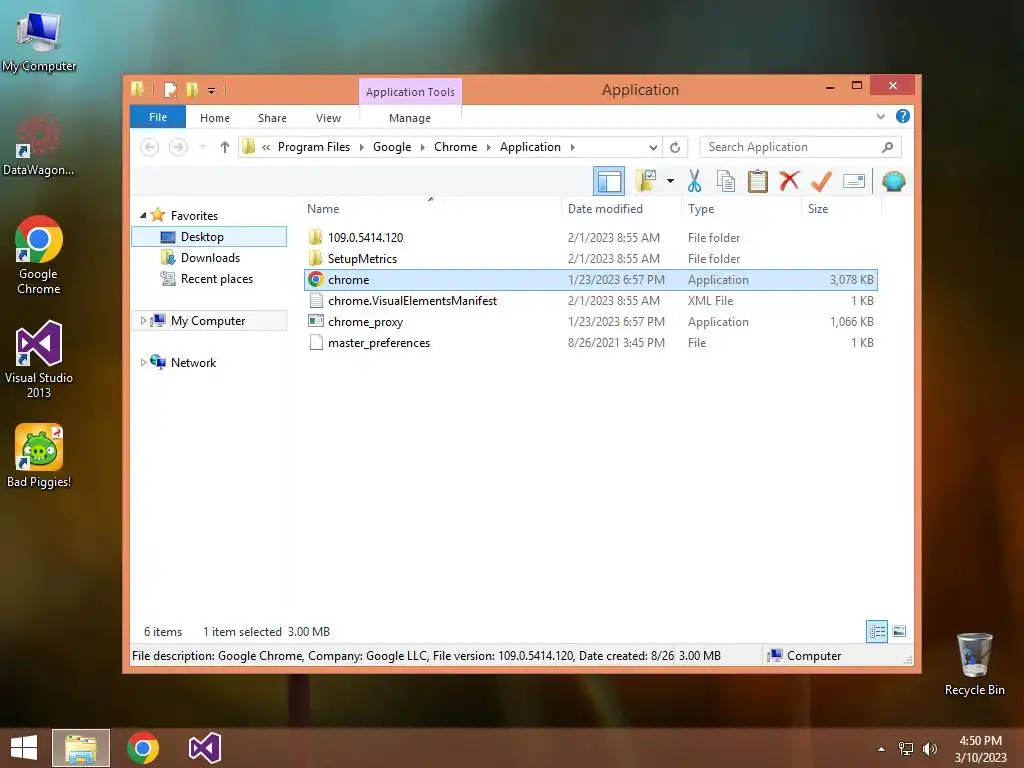This screenshot has width=1024, height=768.
Task: Click the blue shell icon in toolbar
Action: coord(893,181)
